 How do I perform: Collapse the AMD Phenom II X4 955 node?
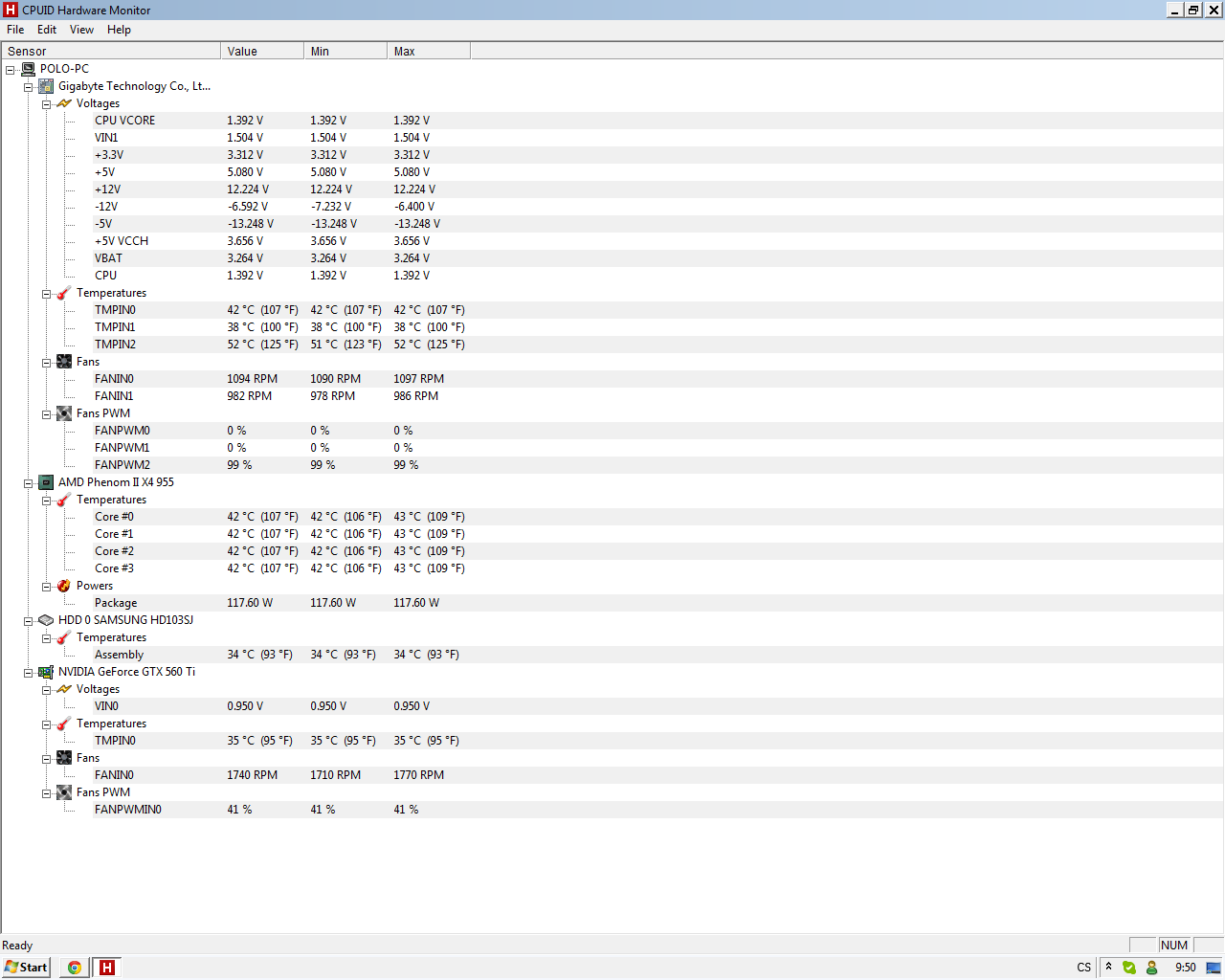(x=29, y=483)
